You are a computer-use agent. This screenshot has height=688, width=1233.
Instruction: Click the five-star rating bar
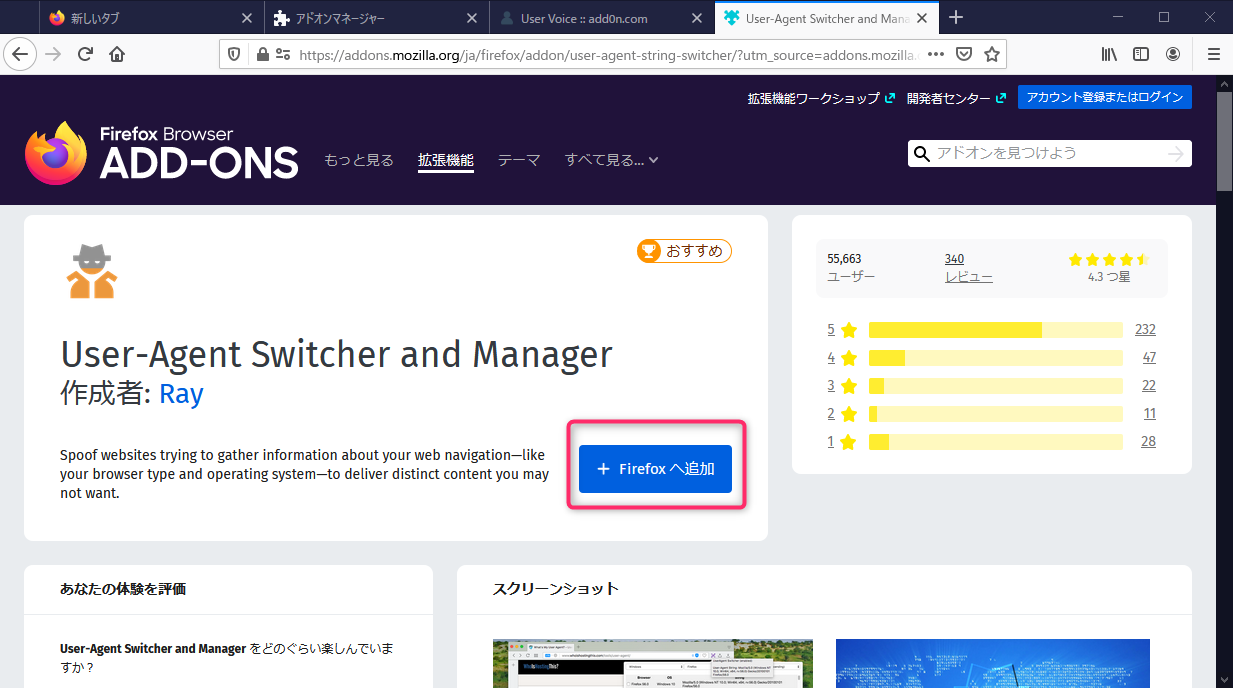tap(996, 330)
